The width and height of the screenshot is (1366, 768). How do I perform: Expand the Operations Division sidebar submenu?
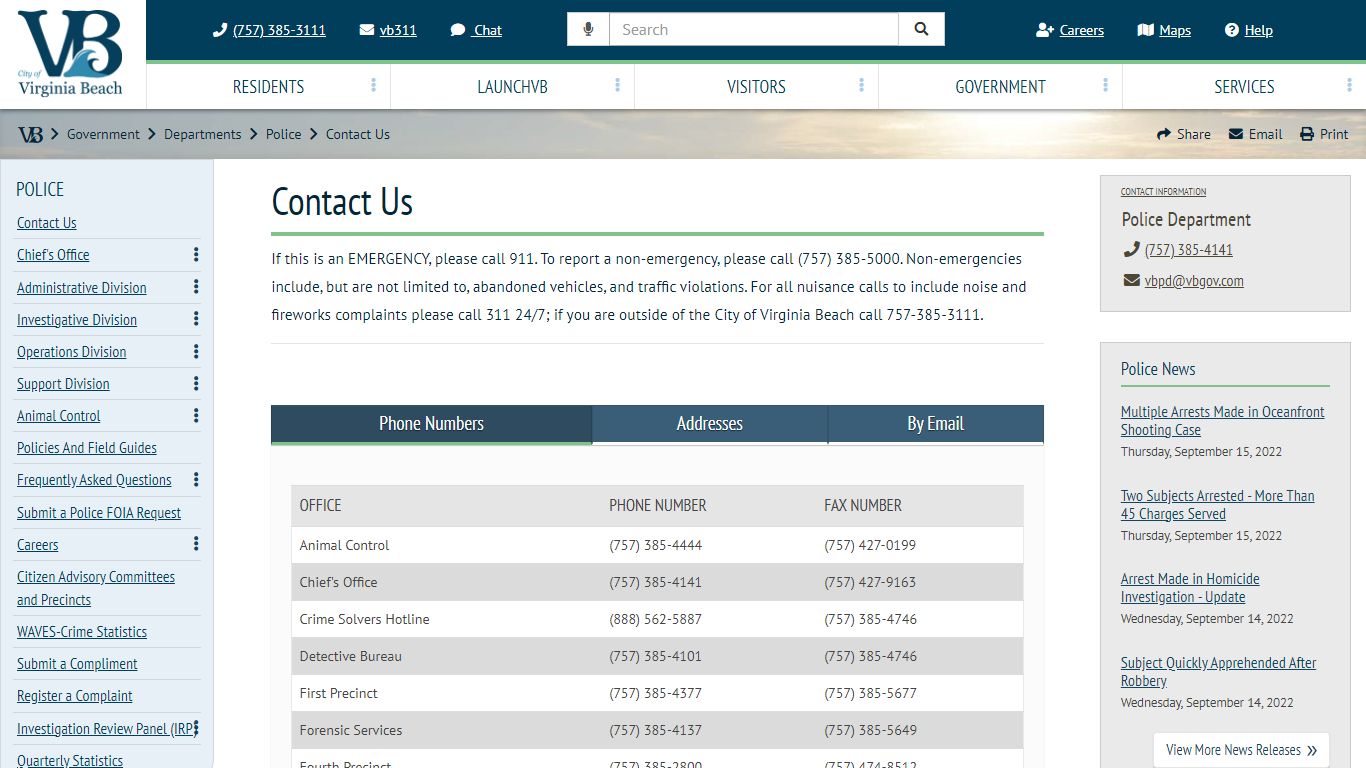(x=196, y=351)
